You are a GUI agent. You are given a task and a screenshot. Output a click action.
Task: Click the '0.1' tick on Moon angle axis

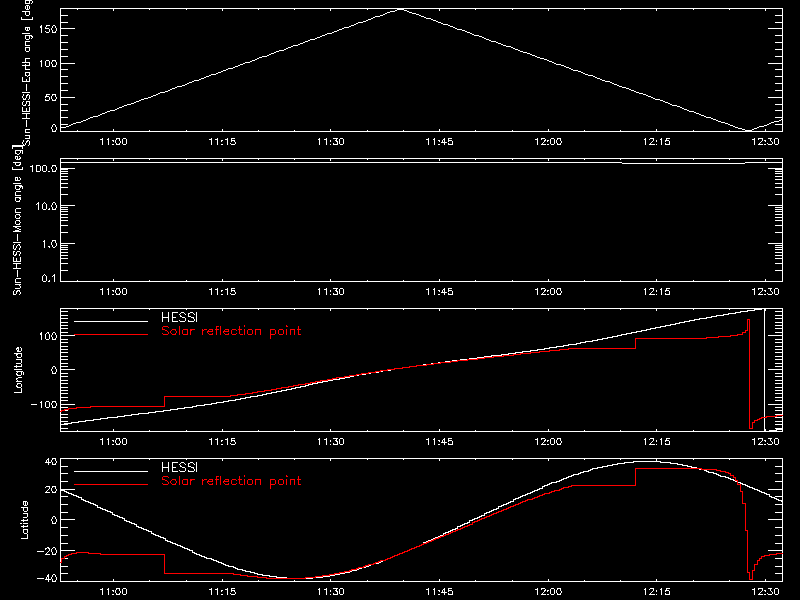click(49, 278)
